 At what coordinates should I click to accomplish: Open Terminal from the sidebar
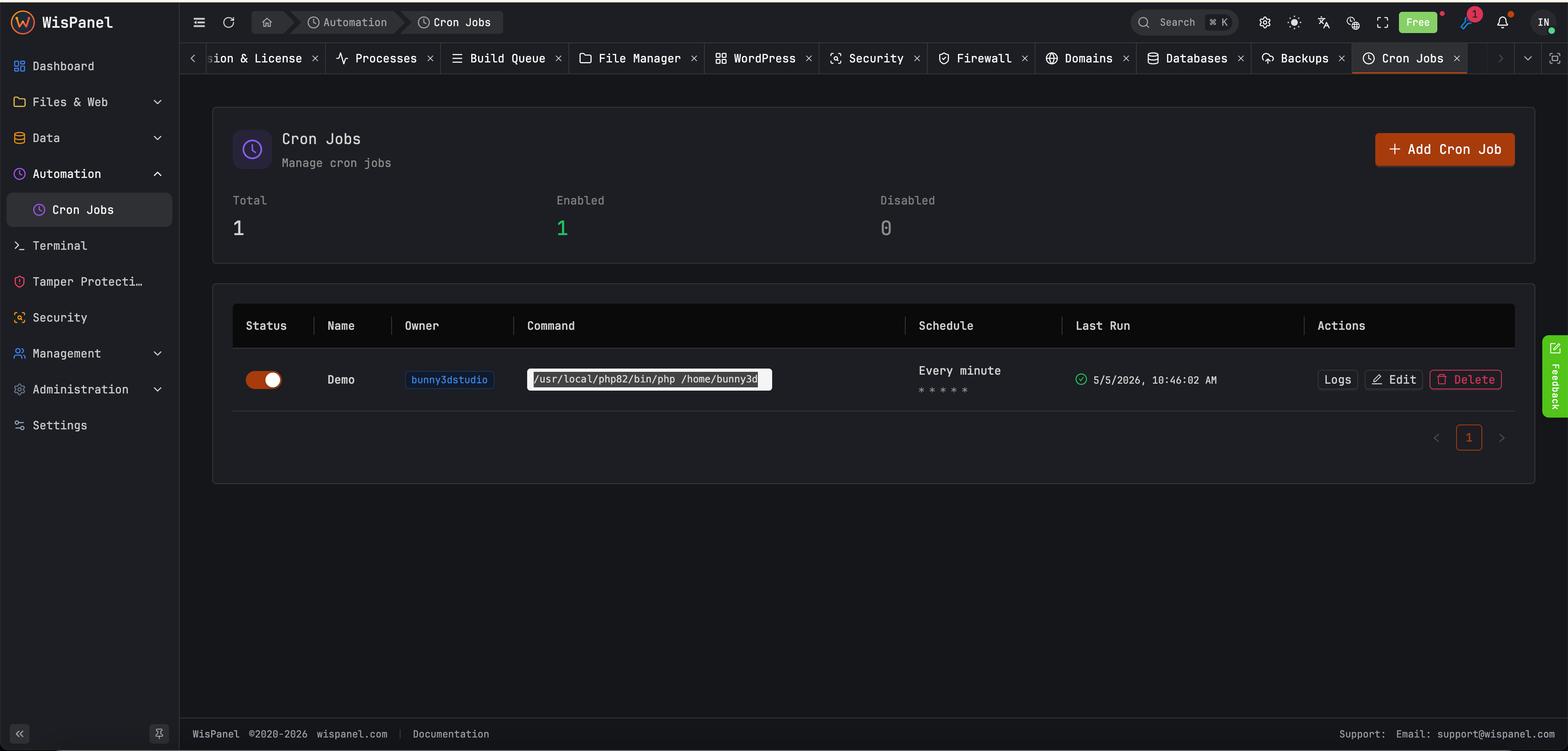coord(89,245)
